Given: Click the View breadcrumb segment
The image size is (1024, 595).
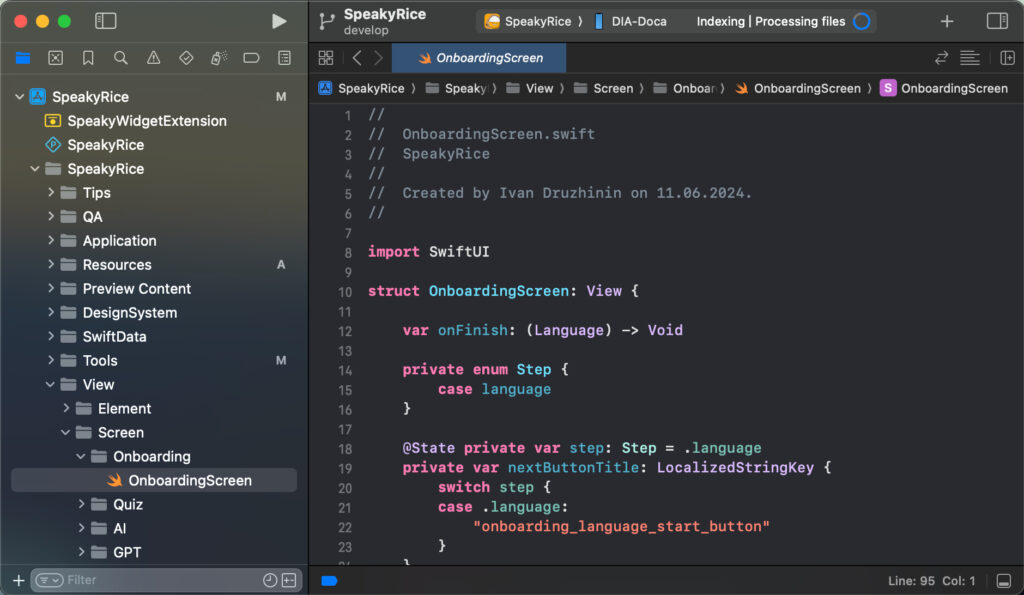Looking at the screenshot, I should click(530, 88).
